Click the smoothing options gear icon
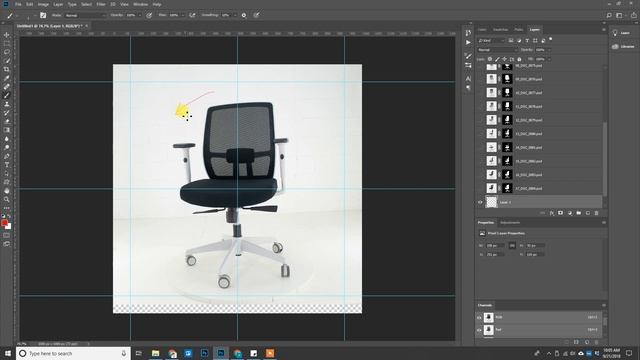The image size is (640, 360). point(244,15)
